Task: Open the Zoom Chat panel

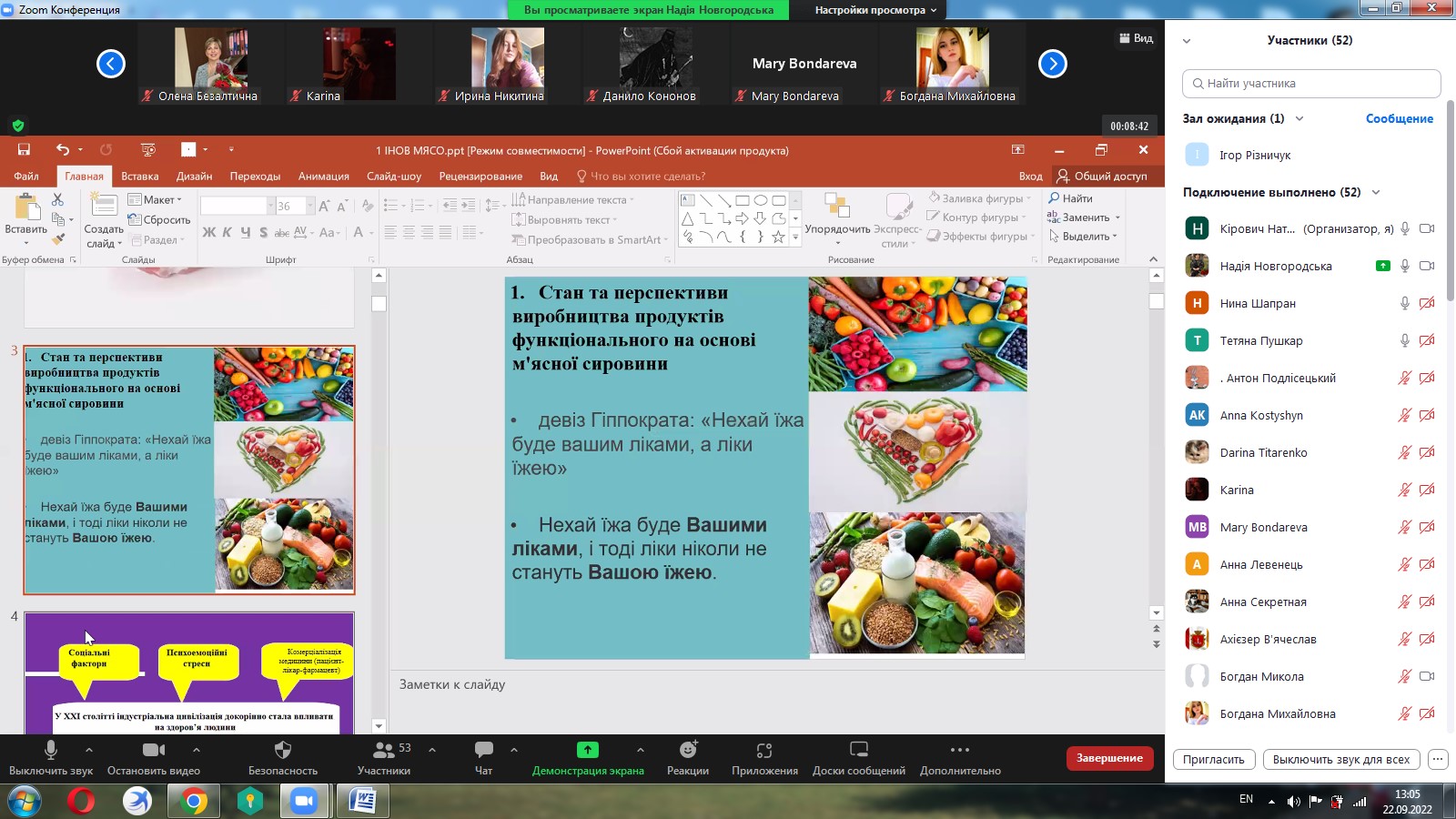Action: click(483, 751)
